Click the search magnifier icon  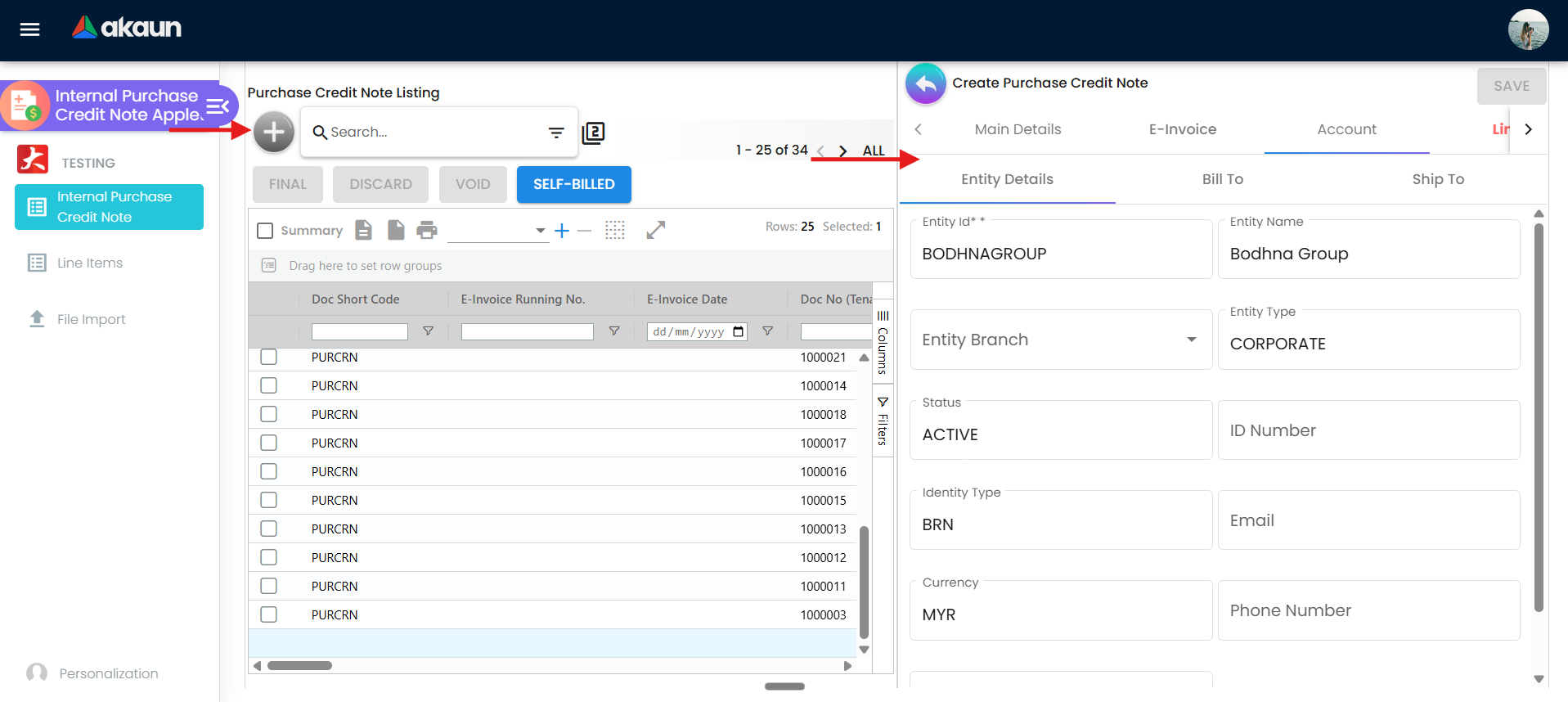pos(320,132)
